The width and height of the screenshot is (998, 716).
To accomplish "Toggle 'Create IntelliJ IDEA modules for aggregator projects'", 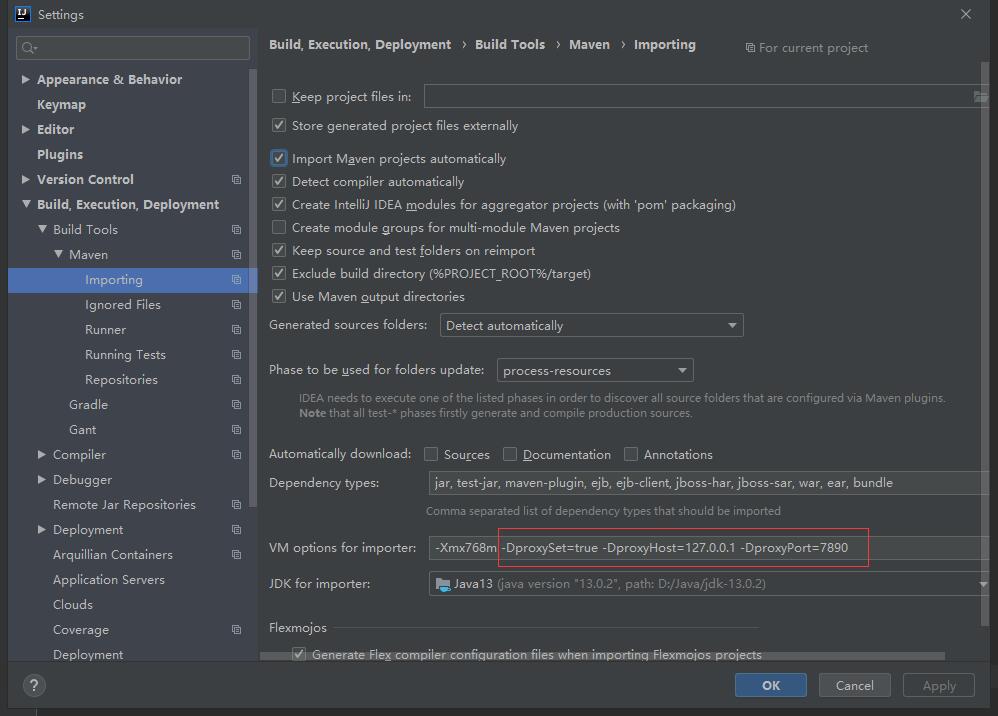I will coord(279,204).
